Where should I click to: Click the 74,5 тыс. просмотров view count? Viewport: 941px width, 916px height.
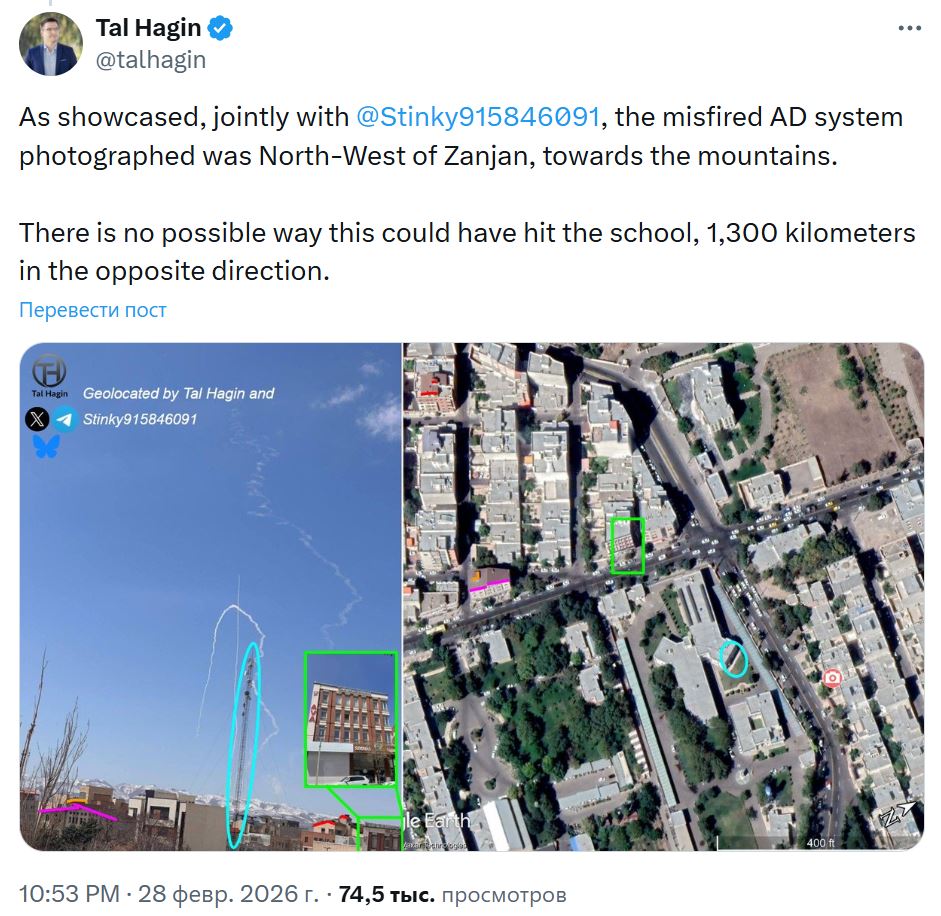(452, 894)
